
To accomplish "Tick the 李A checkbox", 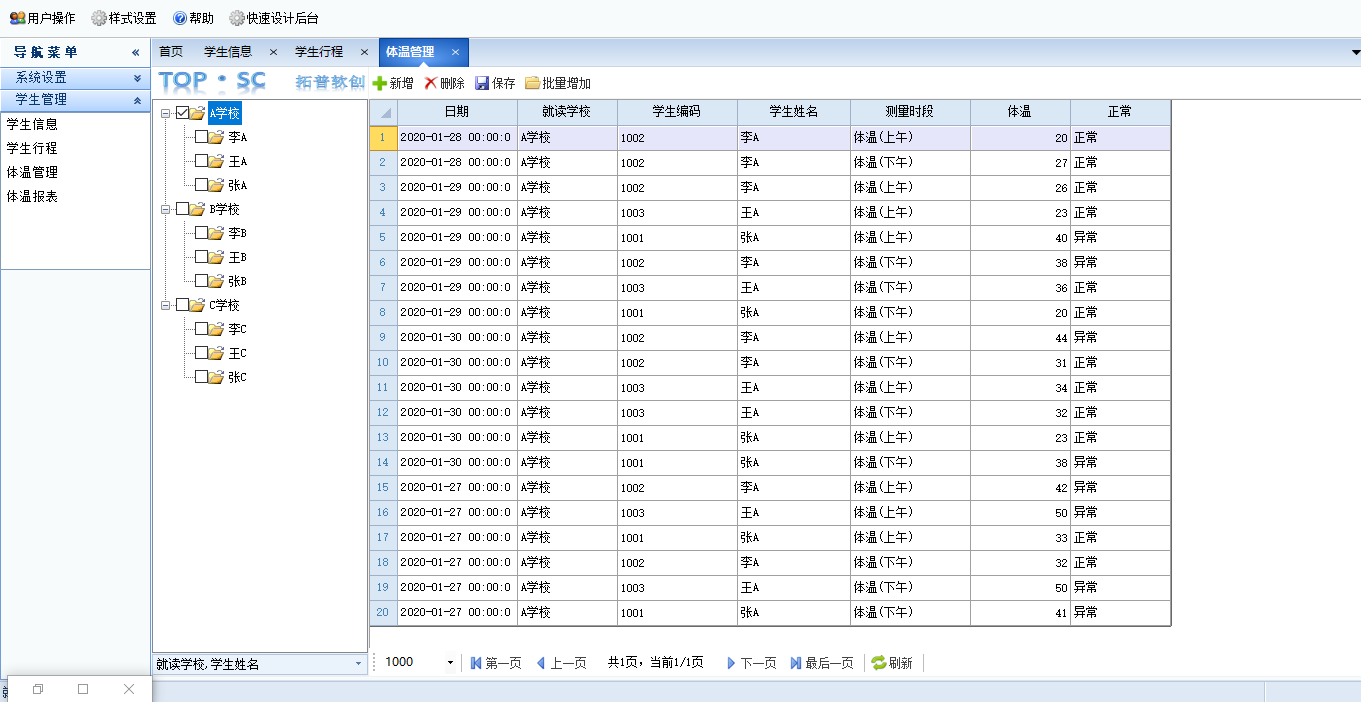I will point(201,137).
